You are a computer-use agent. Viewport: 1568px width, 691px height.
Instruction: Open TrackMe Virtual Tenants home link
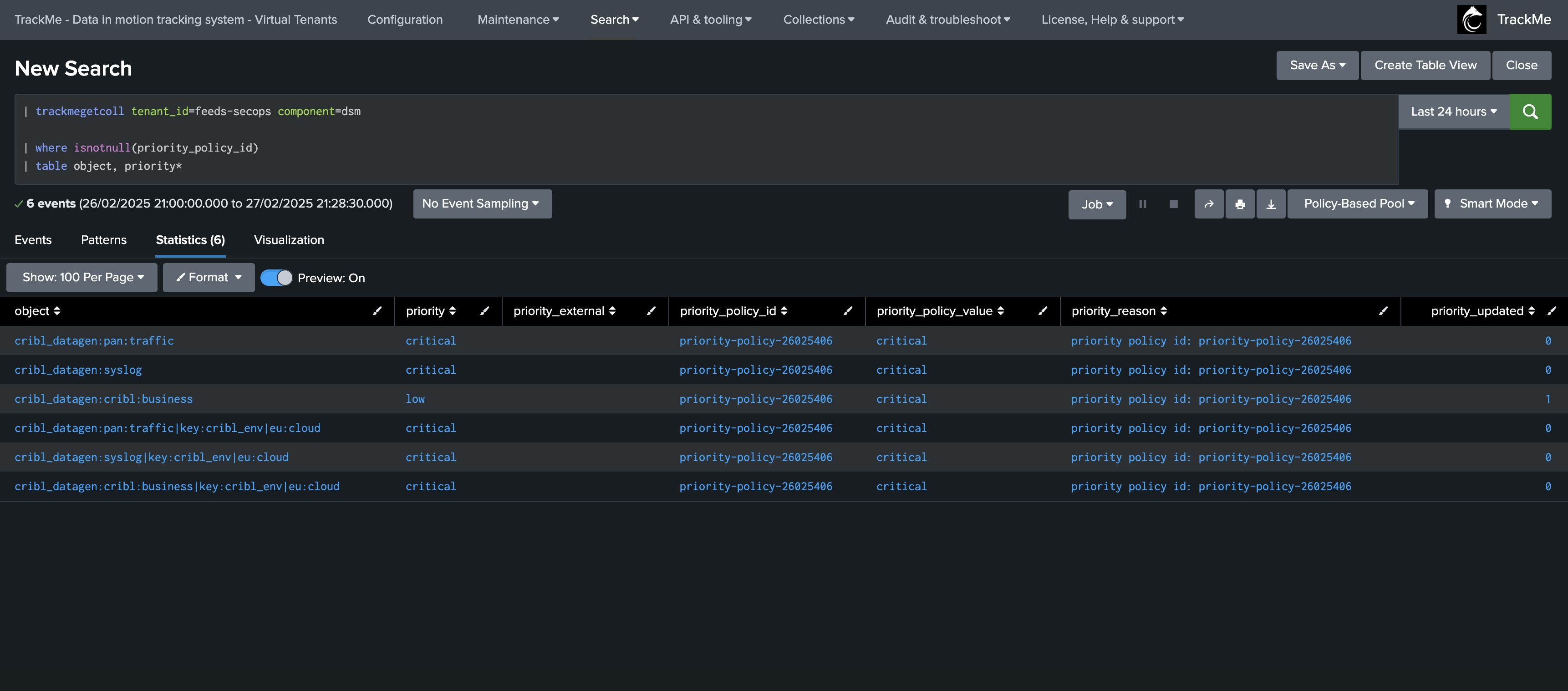[x=175, y=20]
